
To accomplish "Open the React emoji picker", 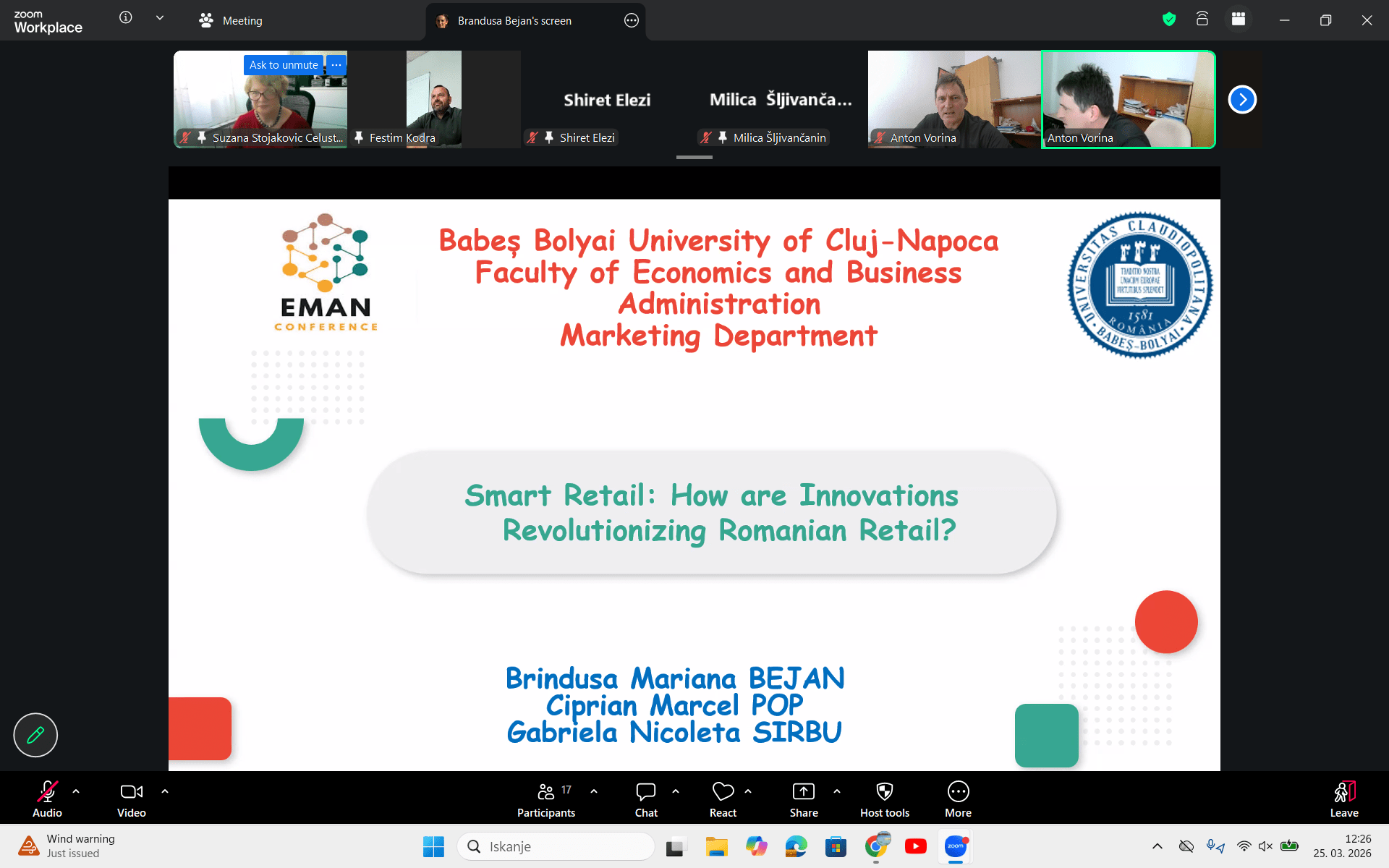I will point(723,799).
